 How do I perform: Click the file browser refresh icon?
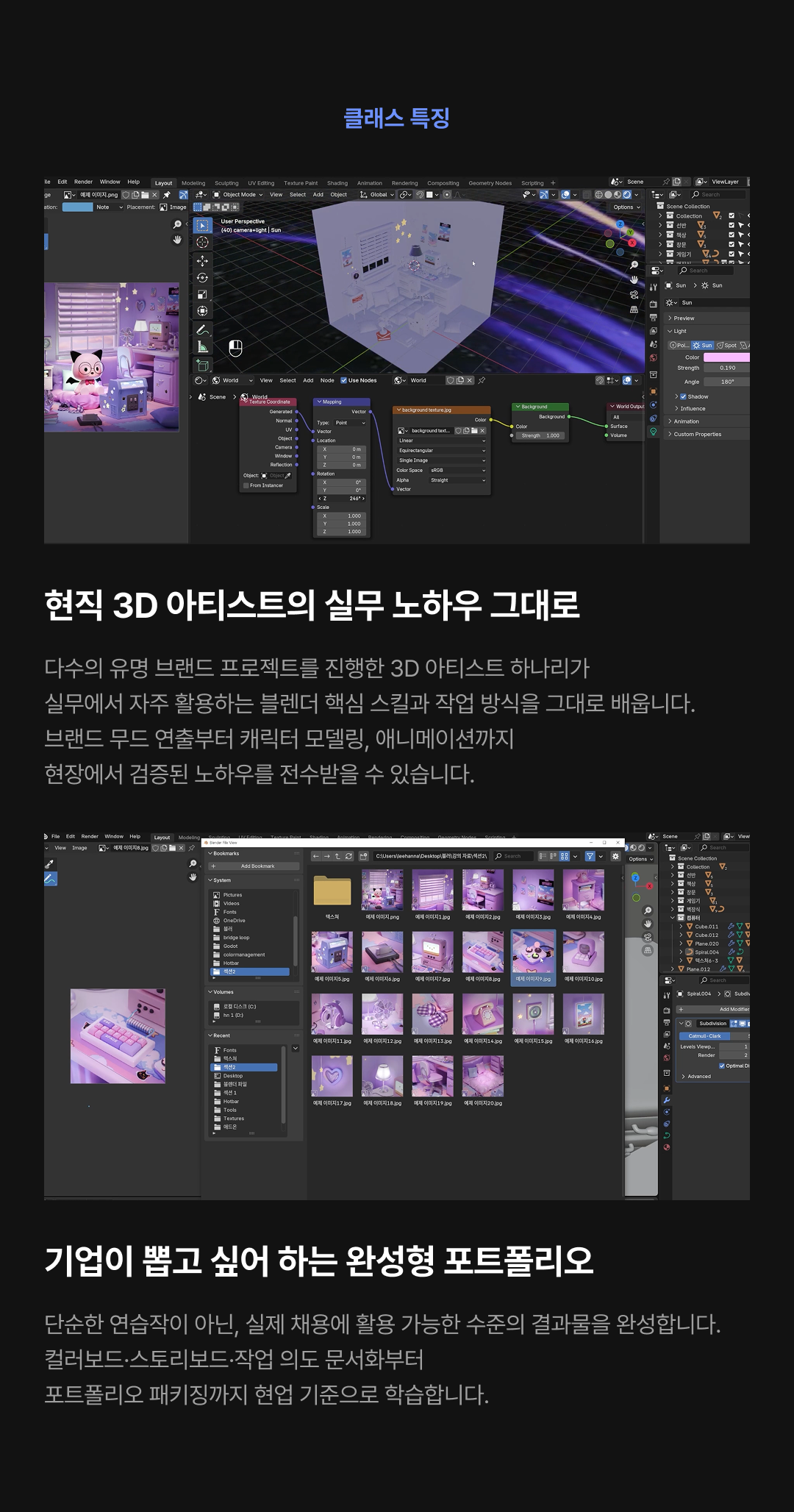[348, 856]
